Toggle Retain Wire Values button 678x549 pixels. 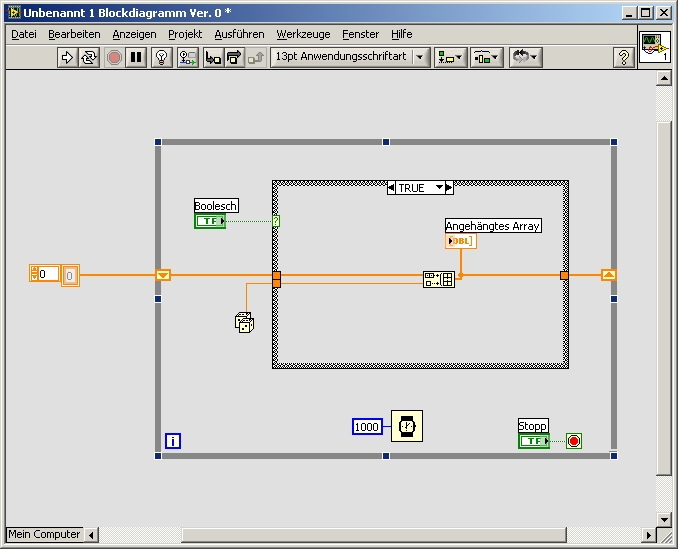(188, 57)
